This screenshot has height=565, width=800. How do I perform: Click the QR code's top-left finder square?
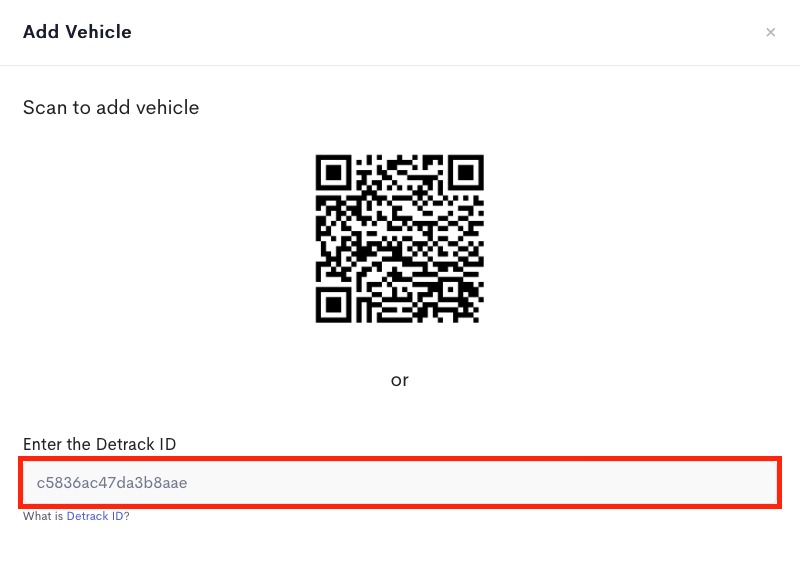pos(333,173)
